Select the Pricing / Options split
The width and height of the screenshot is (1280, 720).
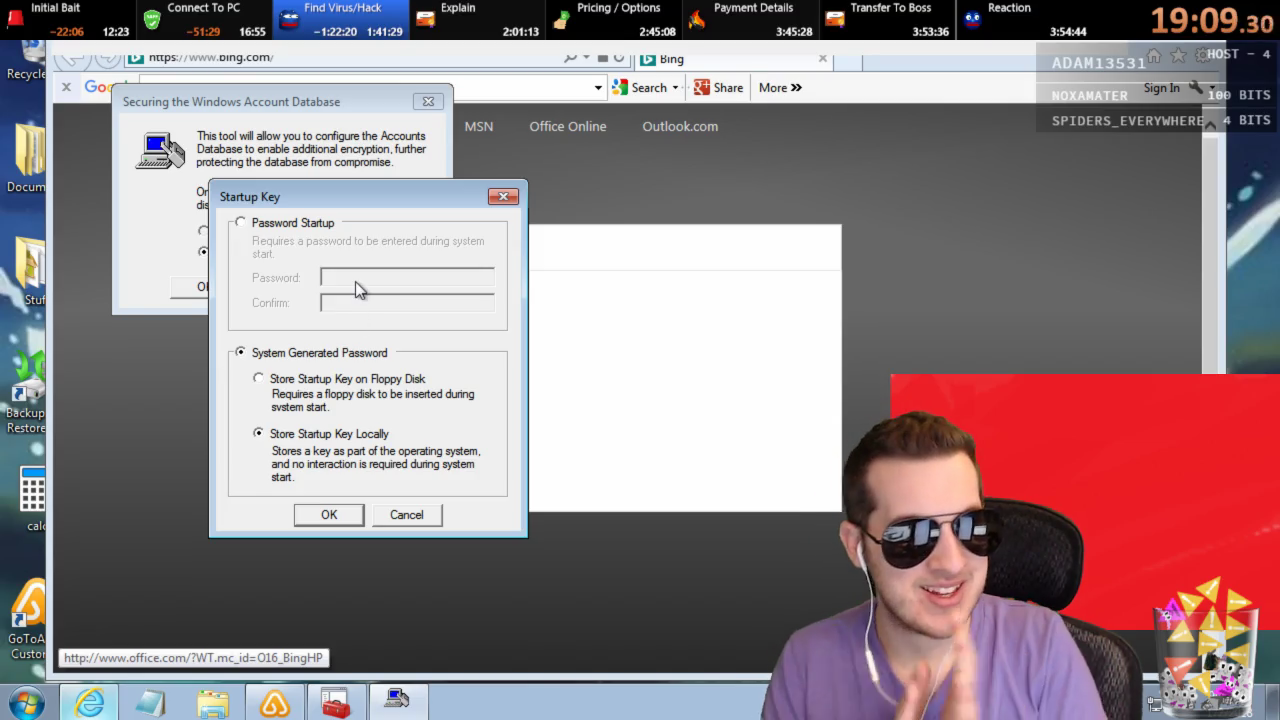614,20
